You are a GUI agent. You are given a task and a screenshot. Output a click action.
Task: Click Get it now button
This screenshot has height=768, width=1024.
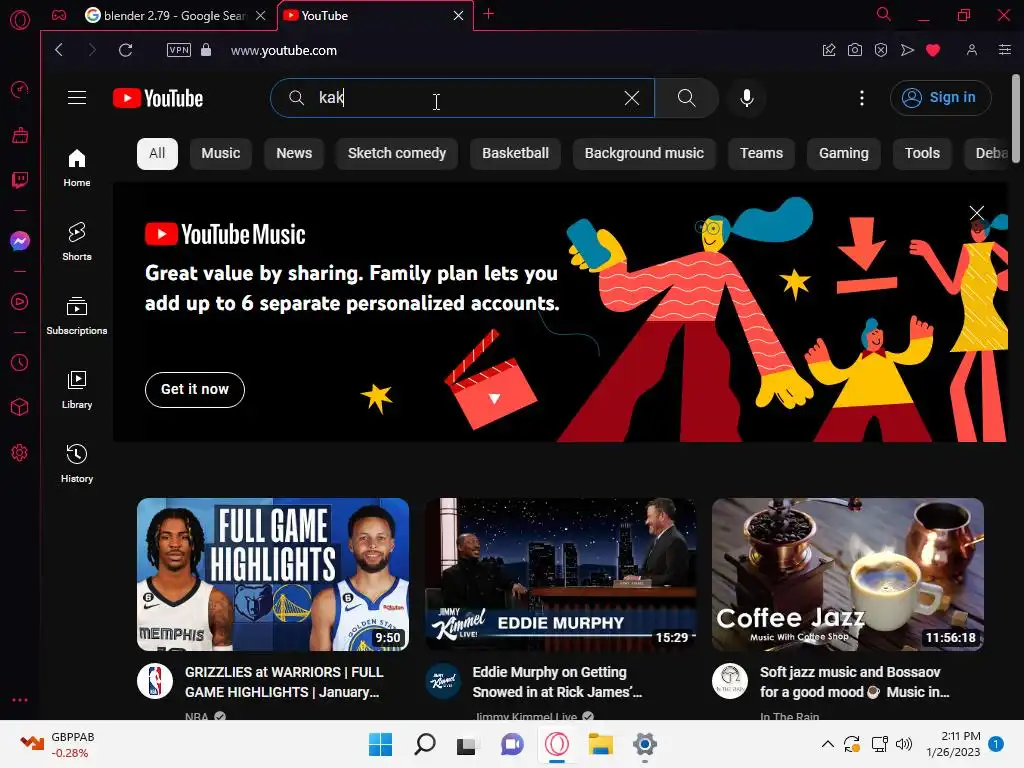195,390
